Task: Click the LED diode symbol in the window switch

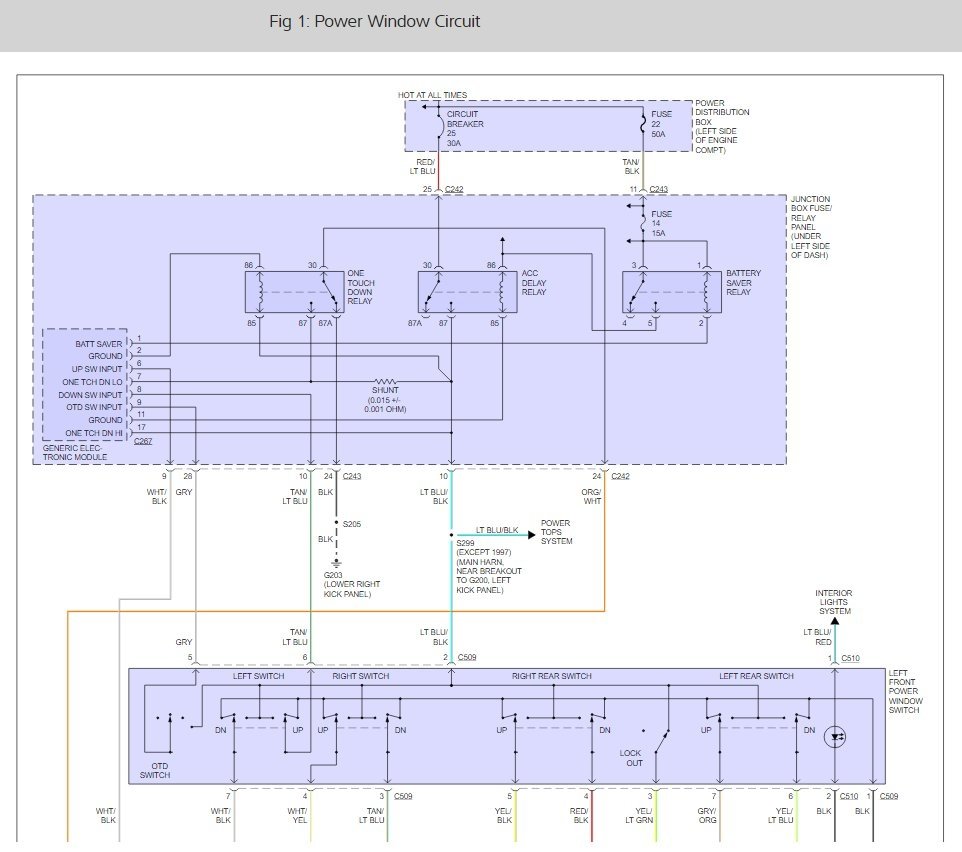Action: pos(835,737)
